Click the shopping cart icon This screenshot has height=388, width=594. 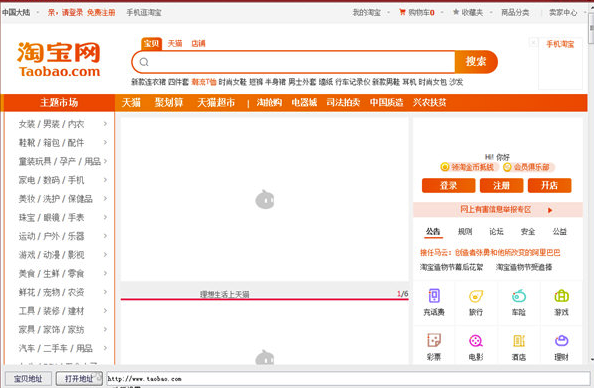402,13
